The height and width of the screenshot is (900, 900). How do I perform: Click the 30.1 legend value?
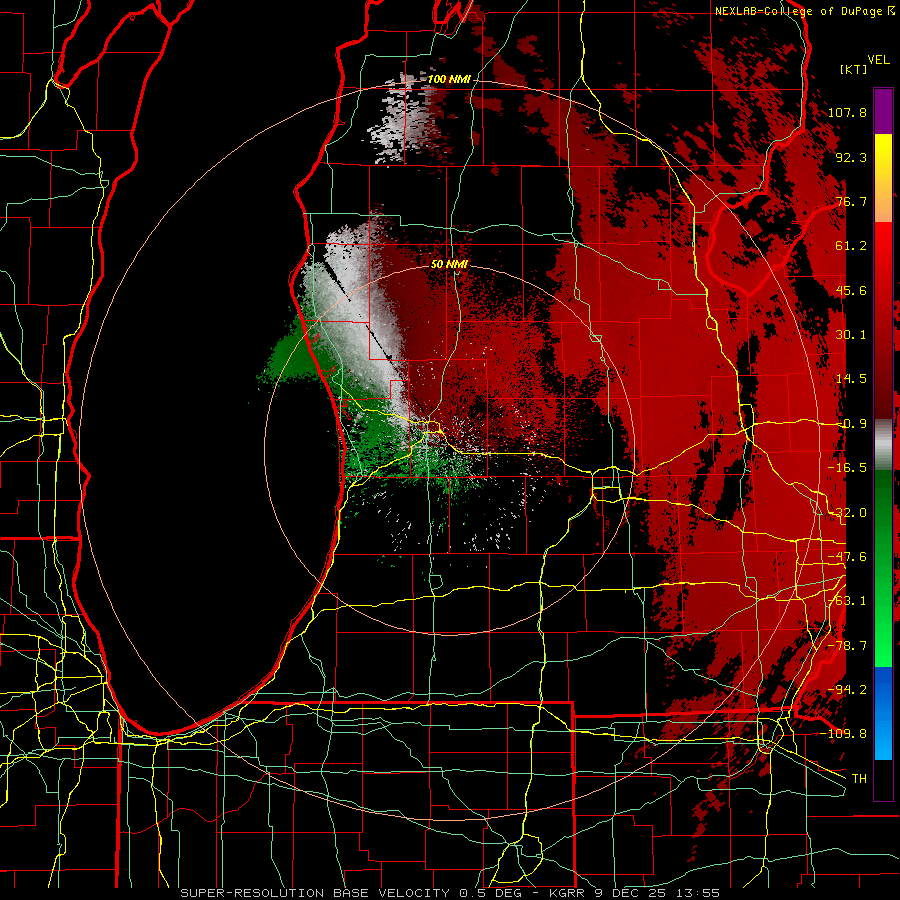(851, 335)
